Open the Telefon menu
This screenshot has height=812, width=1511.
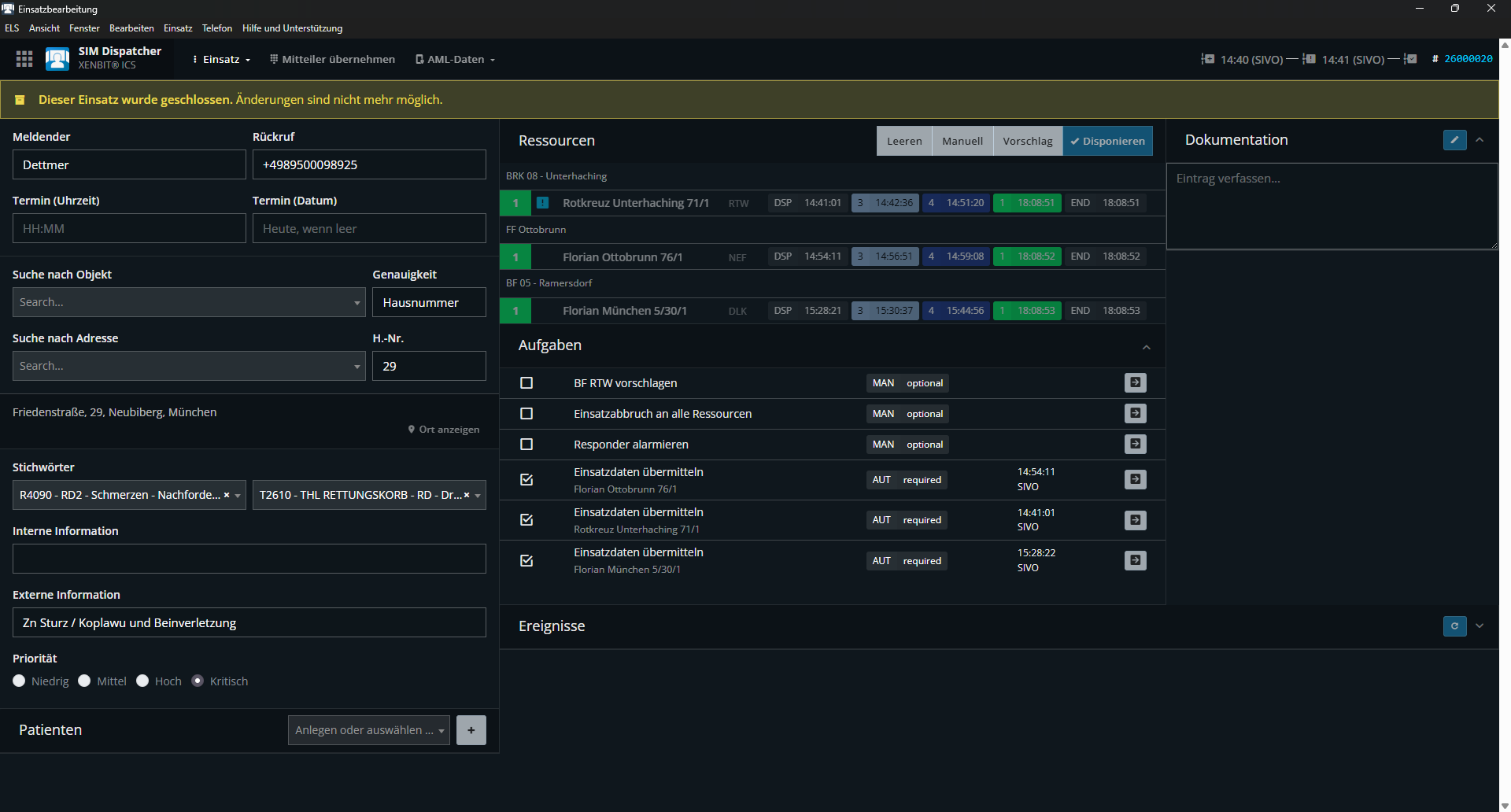216,28
